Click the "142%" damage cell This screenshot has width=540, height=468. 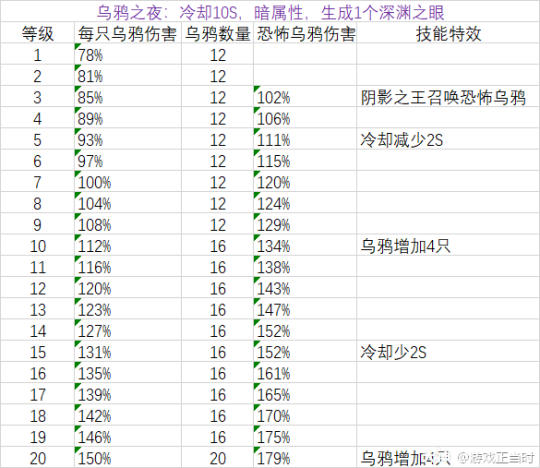[x=127, y=415]
